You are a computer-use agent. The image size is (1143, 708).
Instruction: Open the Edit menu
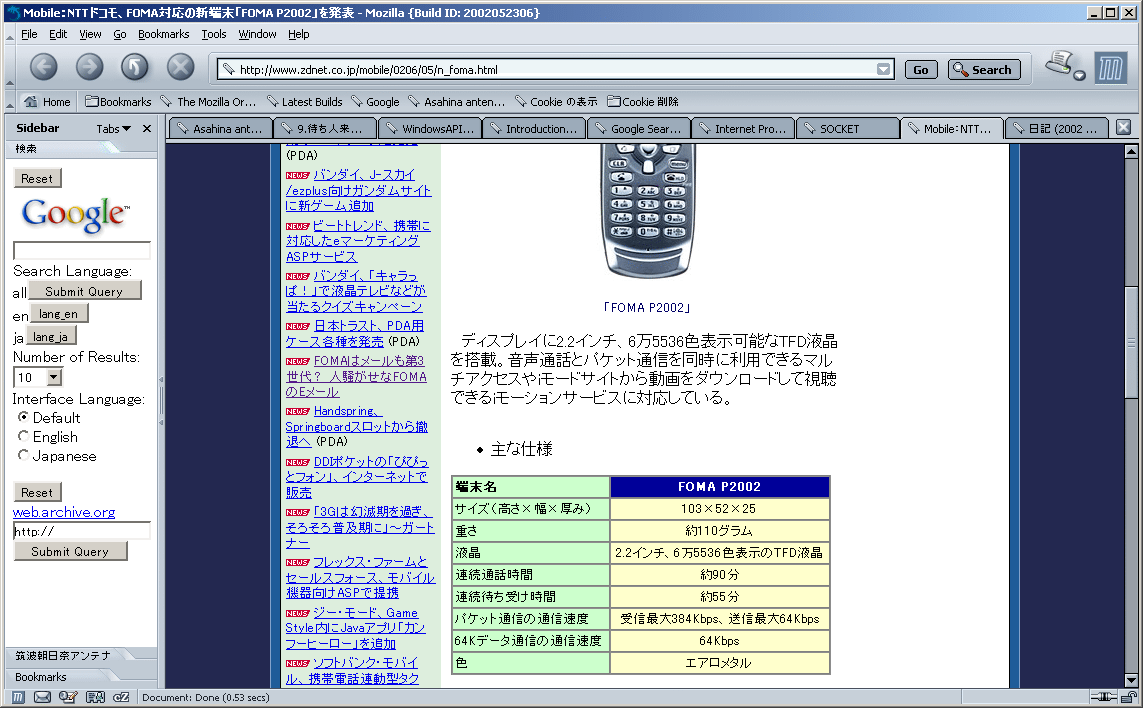point(58,34)
